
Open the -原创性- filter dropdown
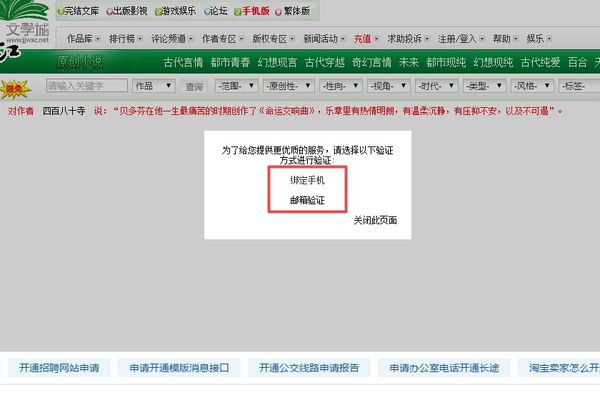click(x=289, y=86)
